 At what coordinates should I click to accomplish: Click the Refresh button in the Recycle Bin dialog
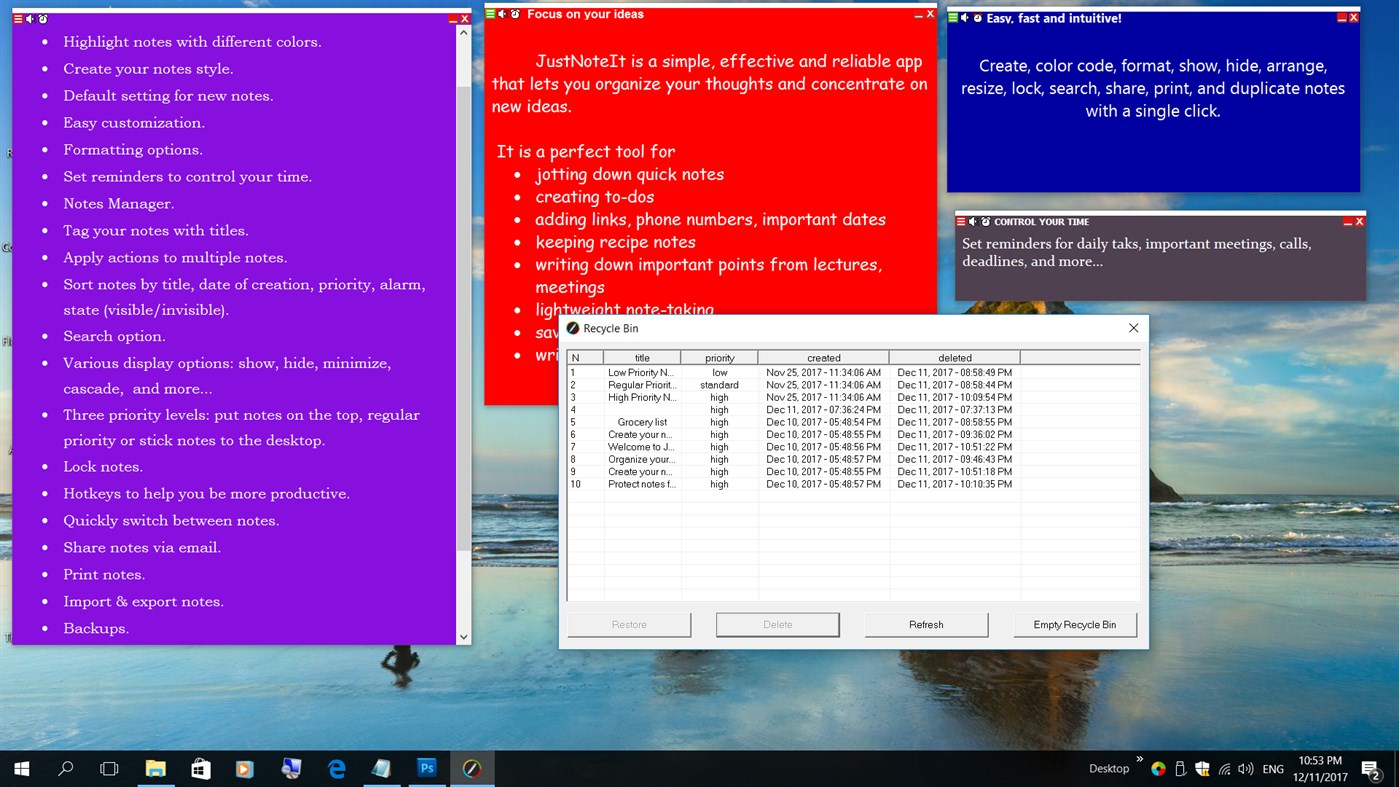click(x=925, y=624)
